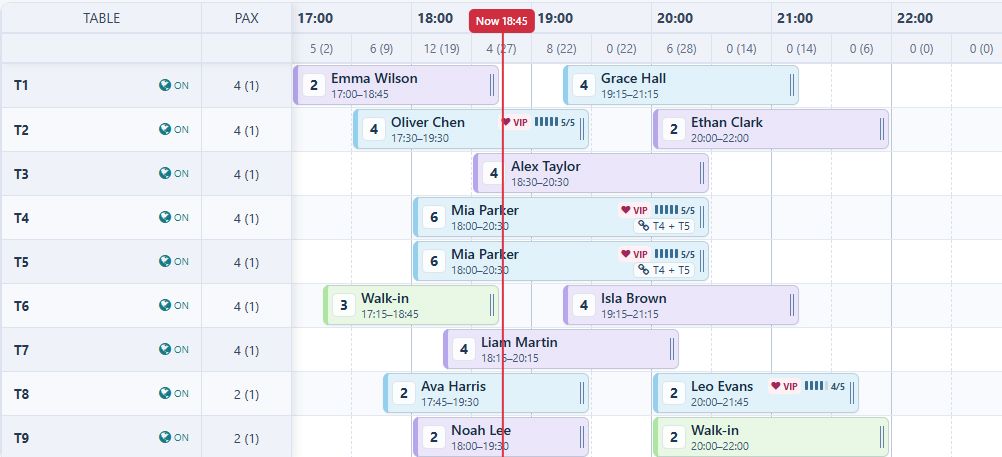This screenshot has width=1002, height=457.
Task: Toggle online availability for table T9
Action: tap(174, 437)
